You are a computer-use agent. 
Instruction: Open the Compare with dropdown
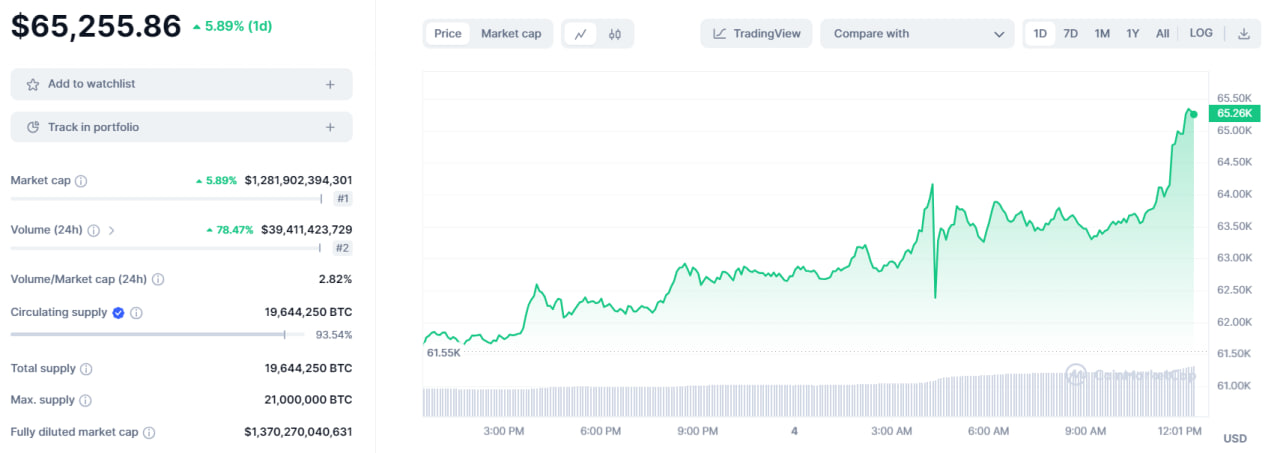tap(917, 34)
